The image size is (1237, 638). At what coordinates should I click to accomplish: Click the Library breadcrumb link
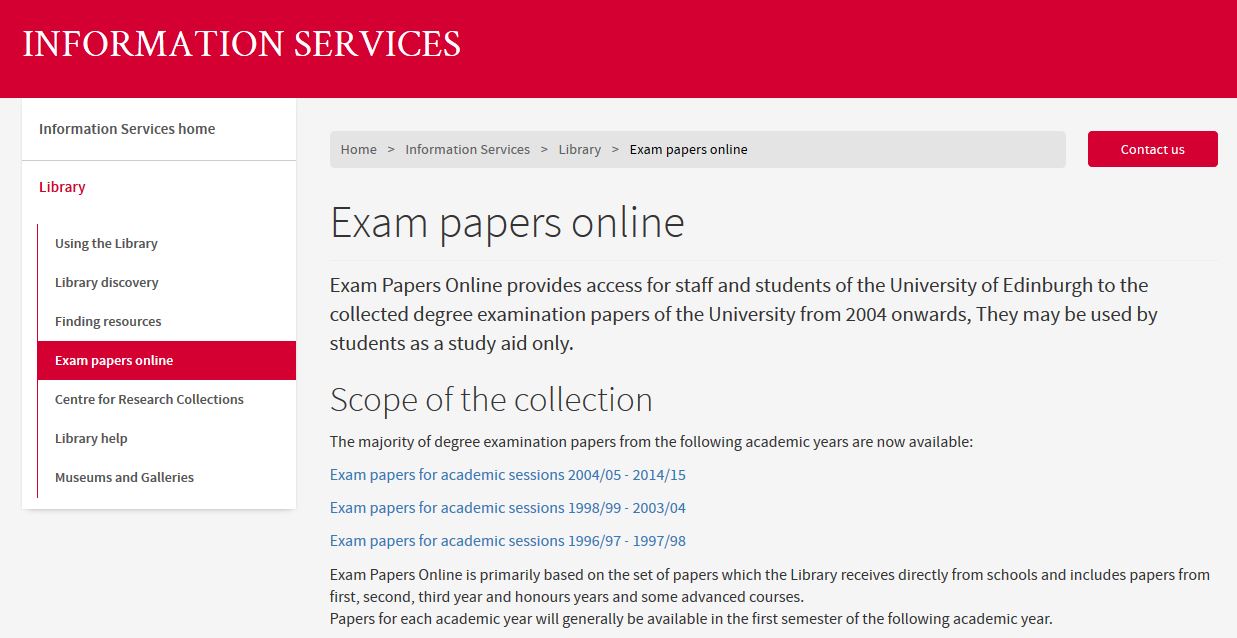tap(580, 150)
